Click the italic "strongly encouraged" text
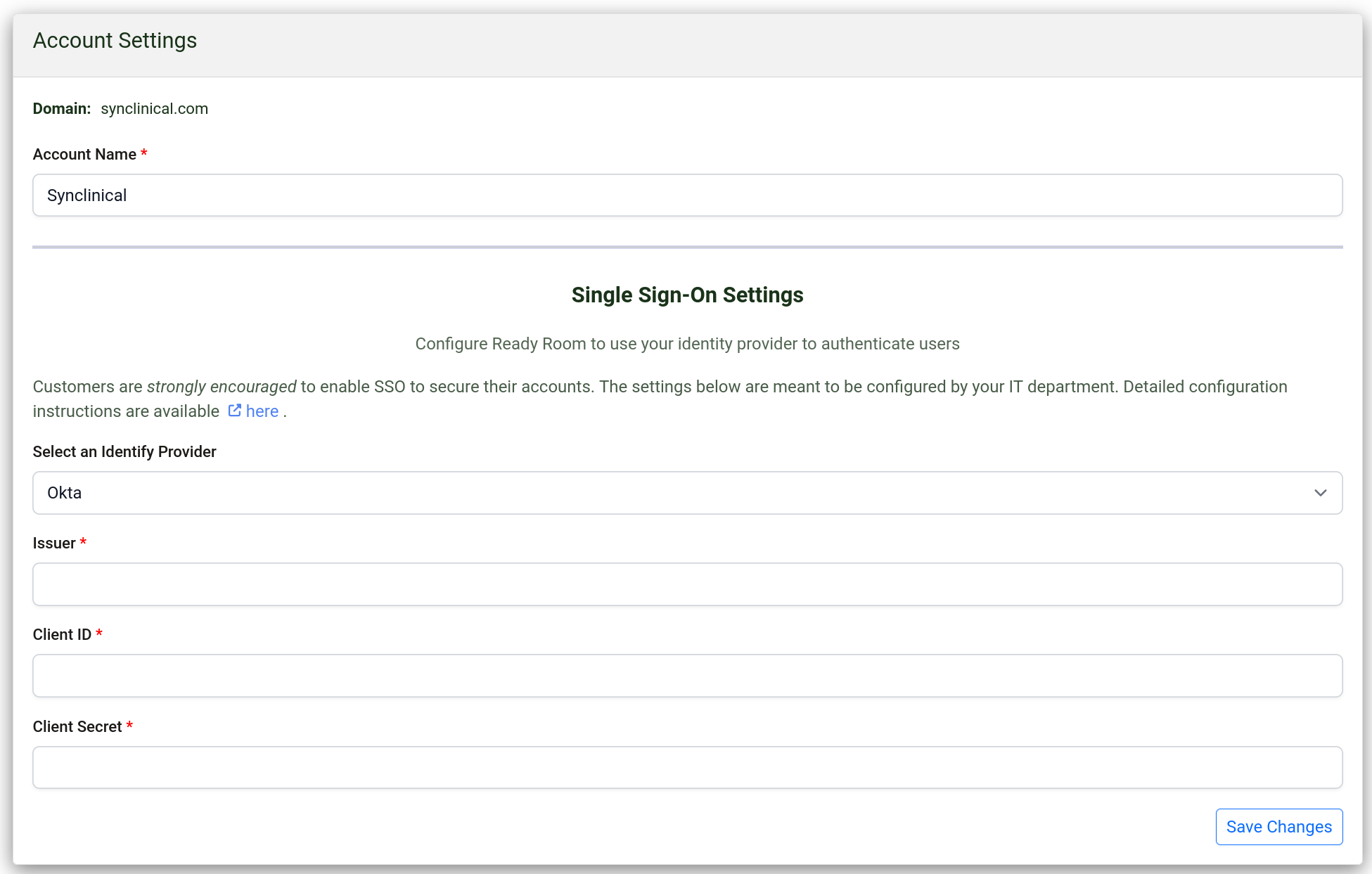The height and width of the screenshot is (874, 1372). click(x=222, y=387)
